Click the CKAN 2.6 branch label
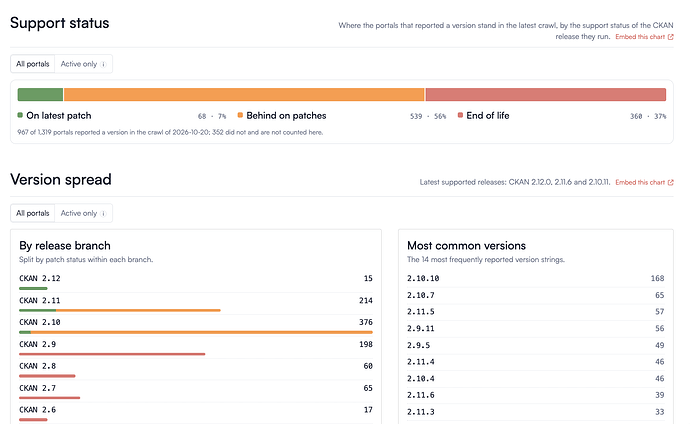Image resolution: width=690 pixels, height=424 pixels. (37, 409)
